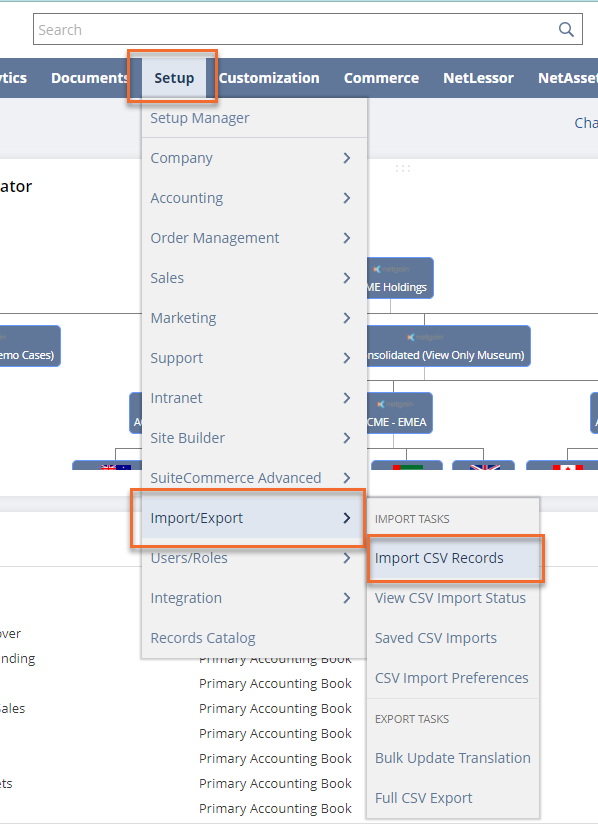
Task: Open the Integration submenu chevron
Action: [x=347, y=598]
